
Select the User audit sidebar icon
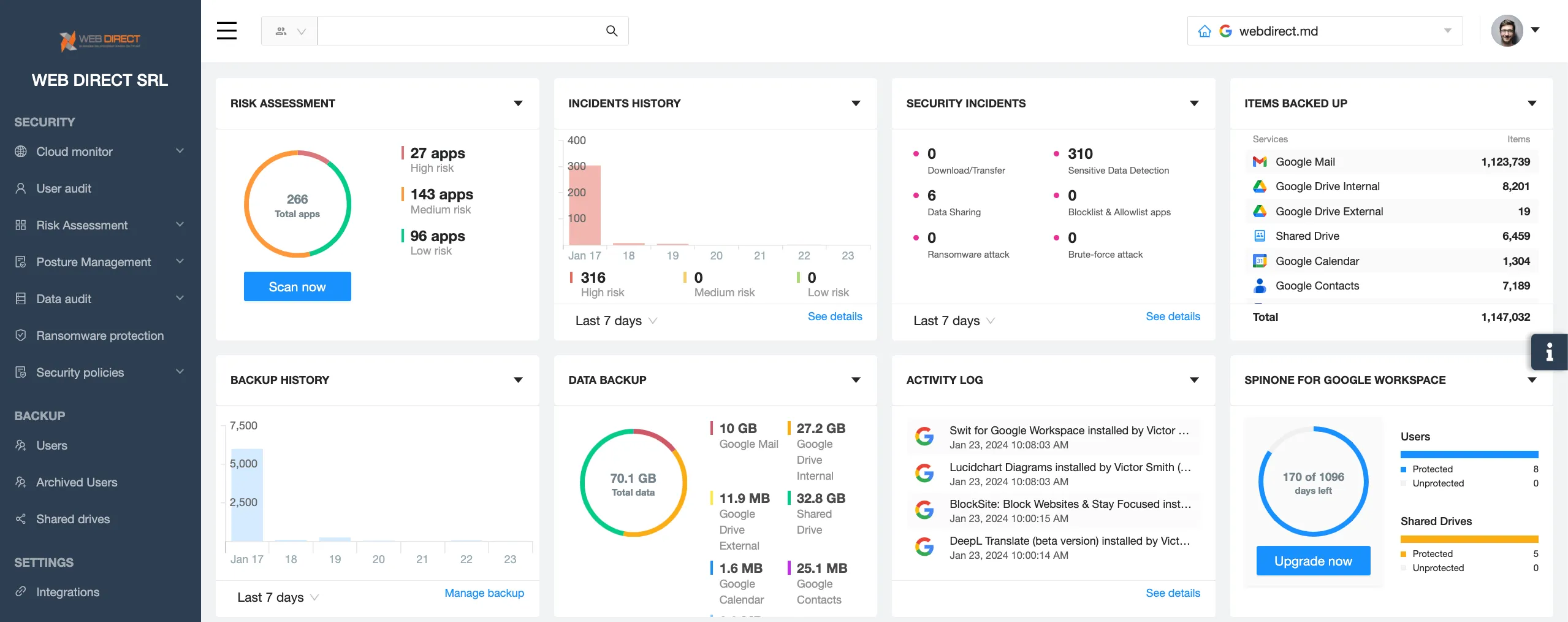point(20,188)
